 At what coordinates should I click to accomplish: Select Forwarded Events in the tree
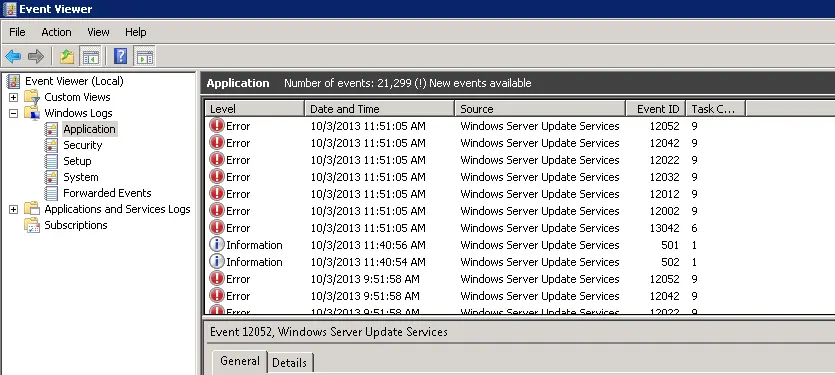[107, 193]
